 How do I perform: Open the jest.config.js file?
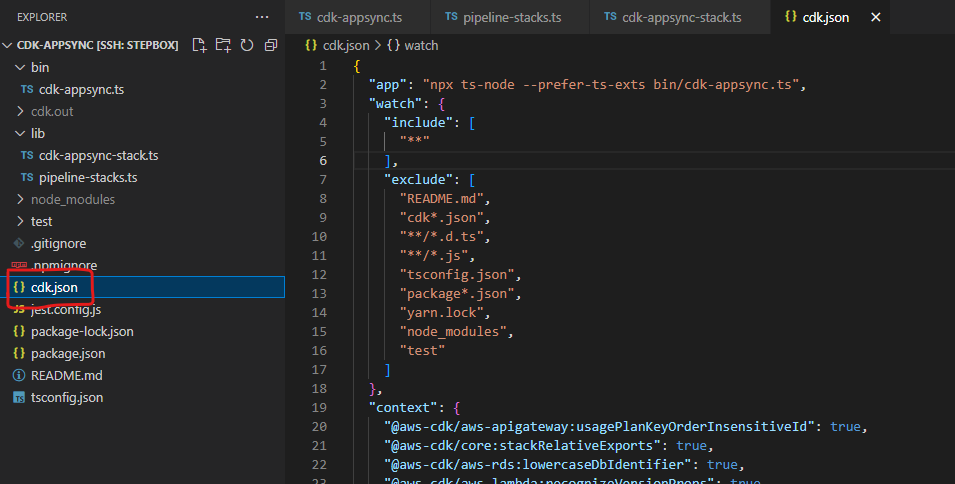66,309
